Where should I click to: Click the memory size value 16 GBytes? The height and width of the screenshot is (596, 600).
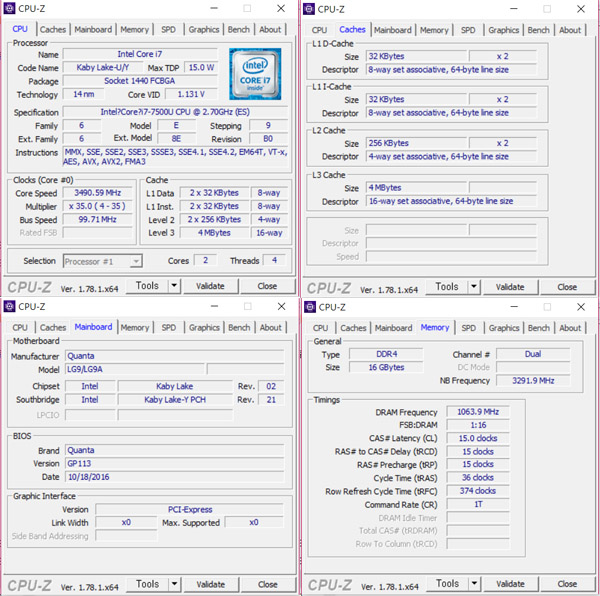[386, 367]
